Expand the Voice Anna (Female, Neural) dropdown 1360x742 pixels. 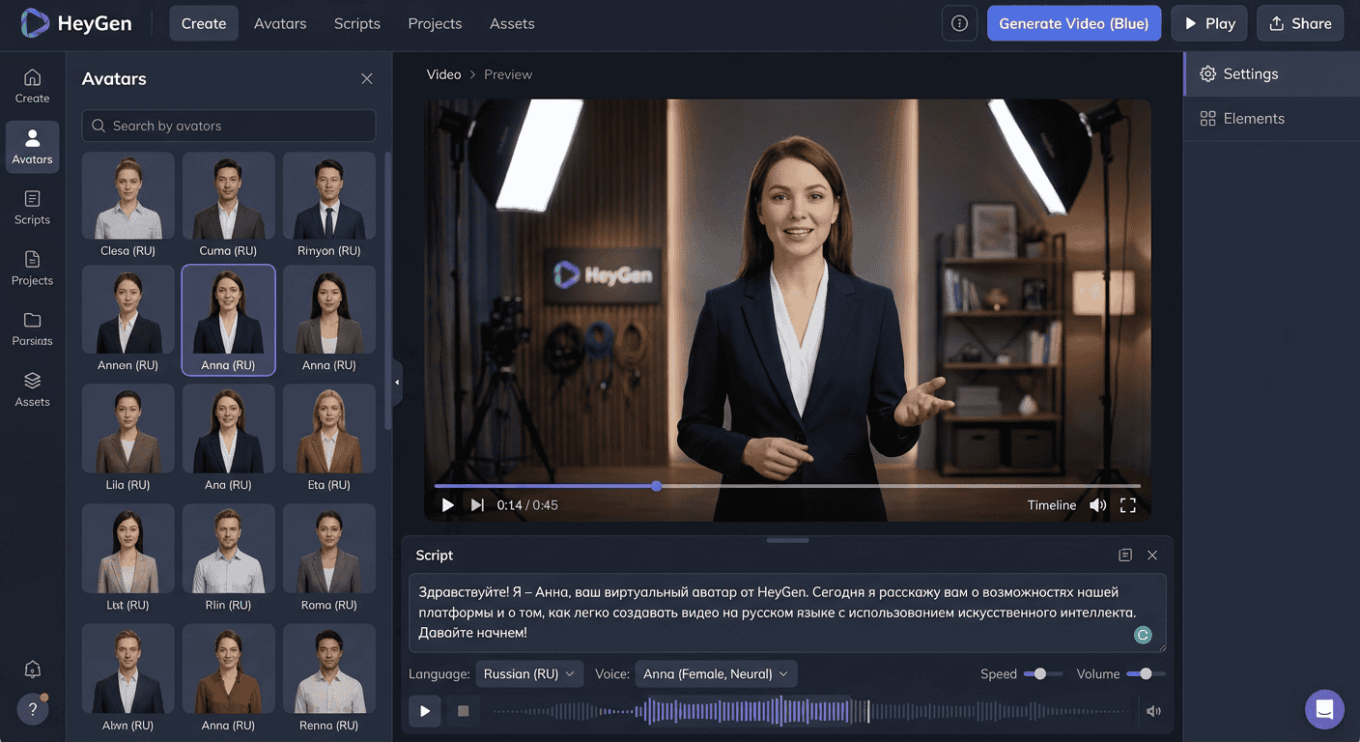tap(716, 674)
